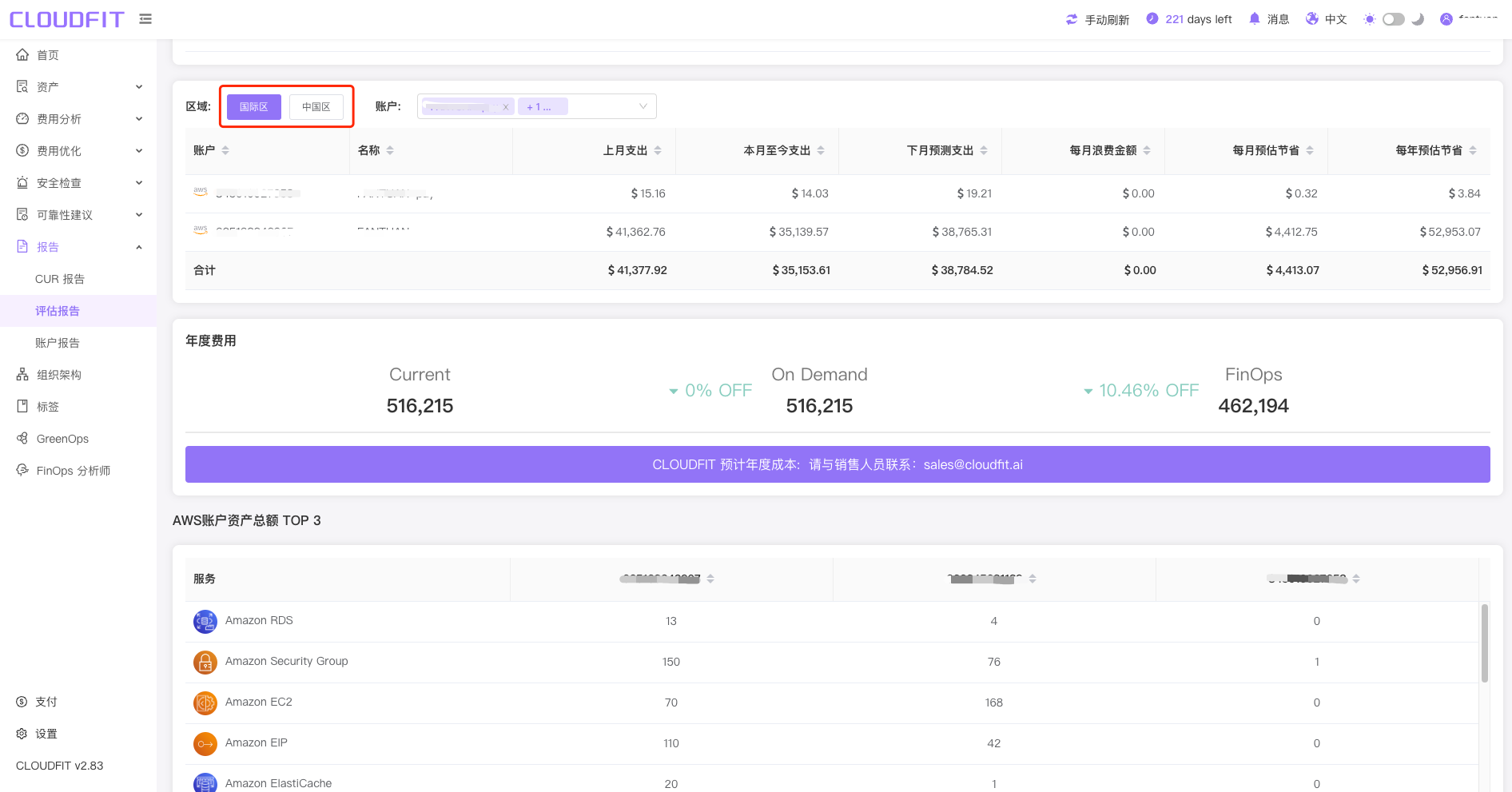The image size is (1512, 792).
Task: Sort by the 每月预估节省 column
Action: pyautogui.click(x=1310, y=150)
